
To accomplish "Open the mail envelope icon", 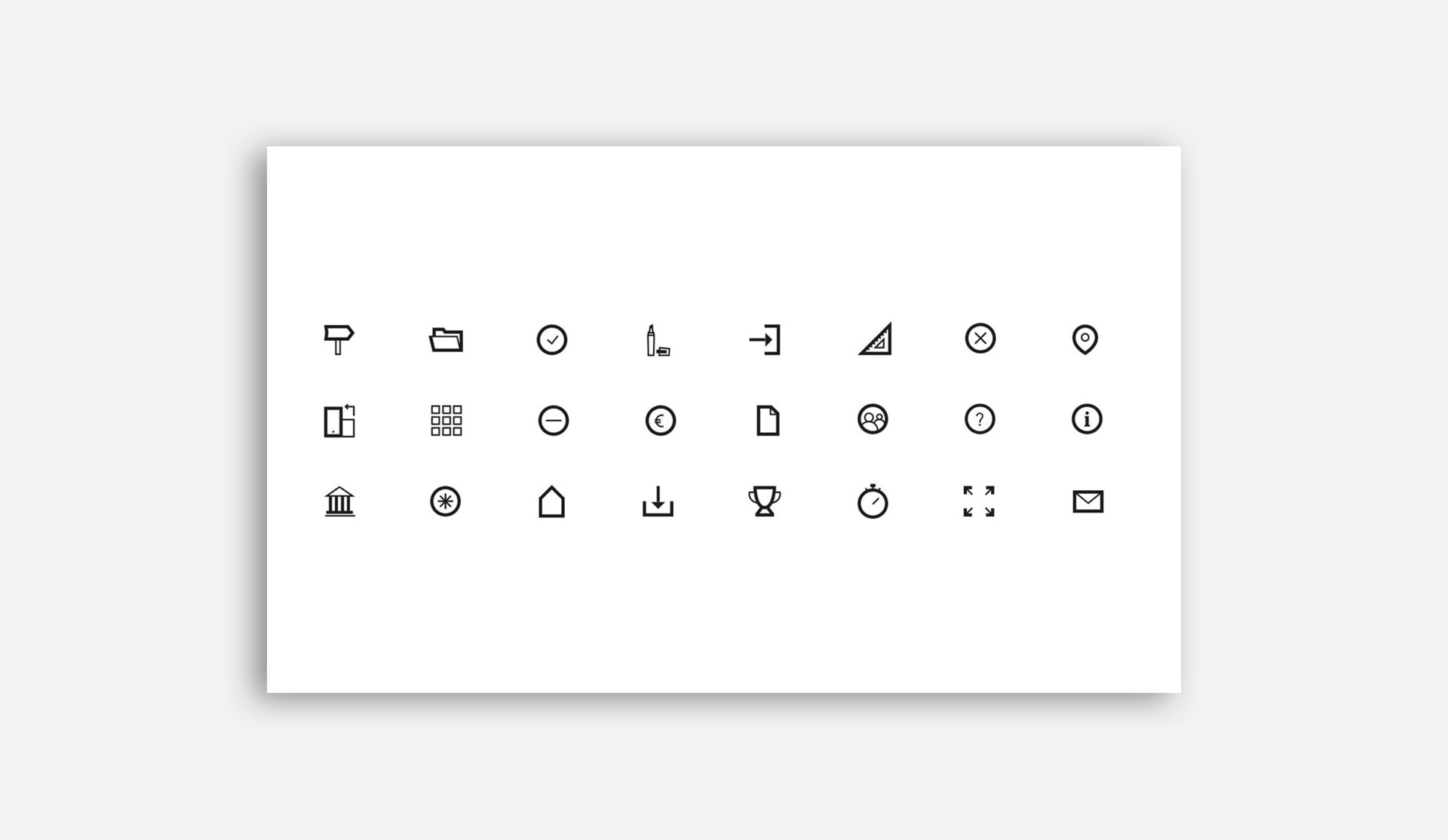I will (x=1088, y=501).
